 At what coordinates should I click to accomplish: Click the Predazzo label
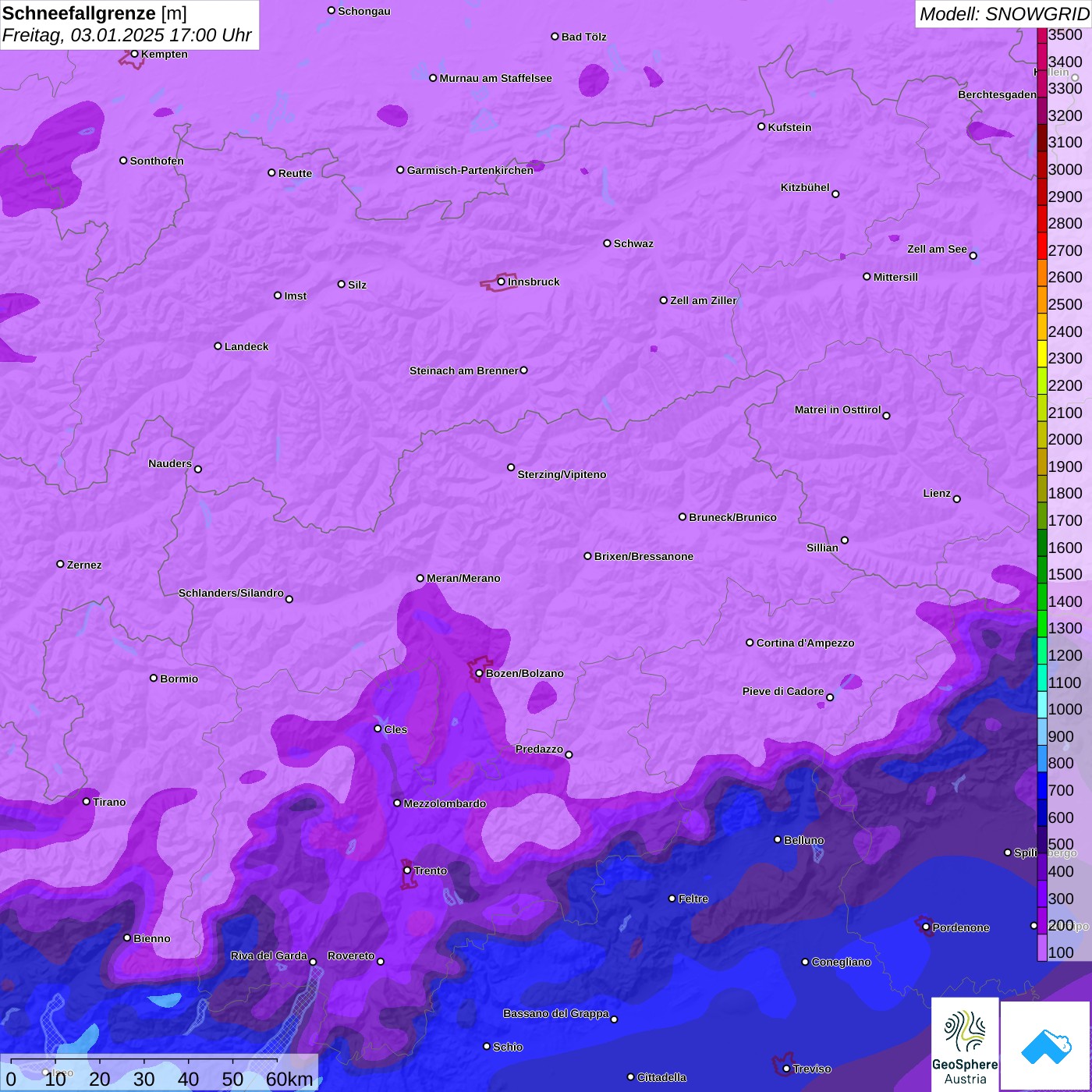(x=539, y=749)
